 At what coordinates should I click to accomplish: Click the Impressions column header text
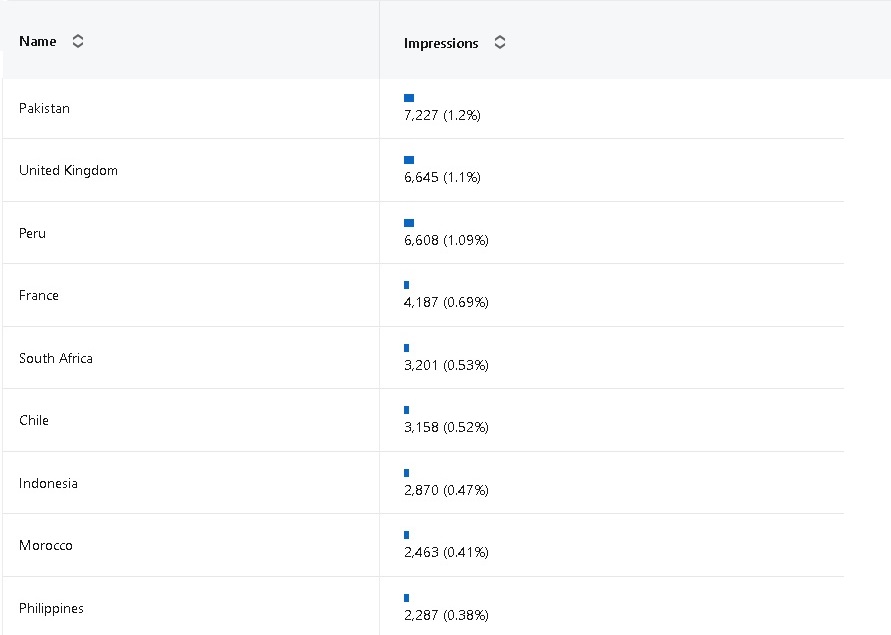441,43
